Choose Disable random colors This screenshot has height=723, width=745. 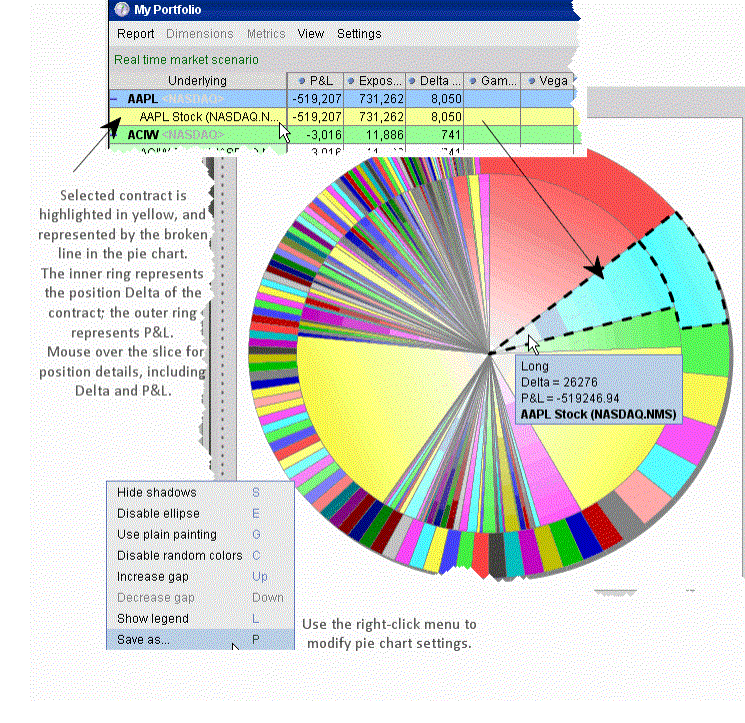tap(179, 556)
